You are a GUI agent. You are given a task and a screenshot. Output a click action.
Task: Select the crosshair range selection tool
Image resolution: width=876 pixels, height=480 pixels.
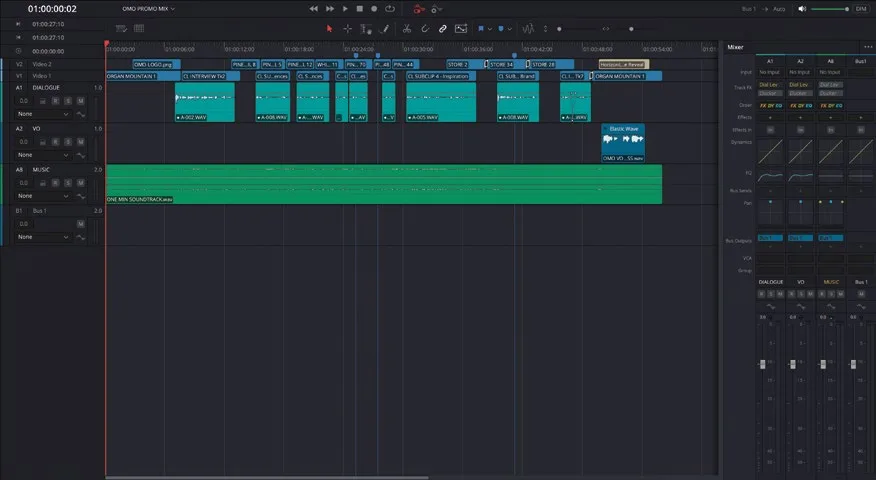[x=347, y=28]
